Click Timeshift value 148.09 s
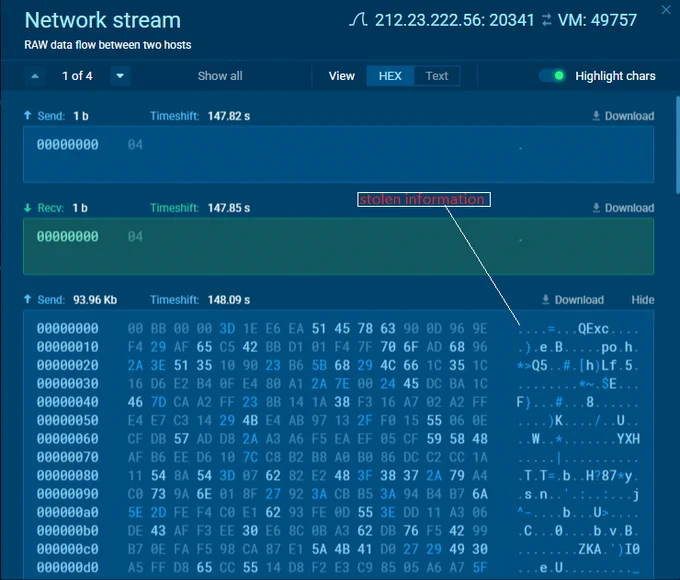Screen dimensions: 680x580 (229, 300)
